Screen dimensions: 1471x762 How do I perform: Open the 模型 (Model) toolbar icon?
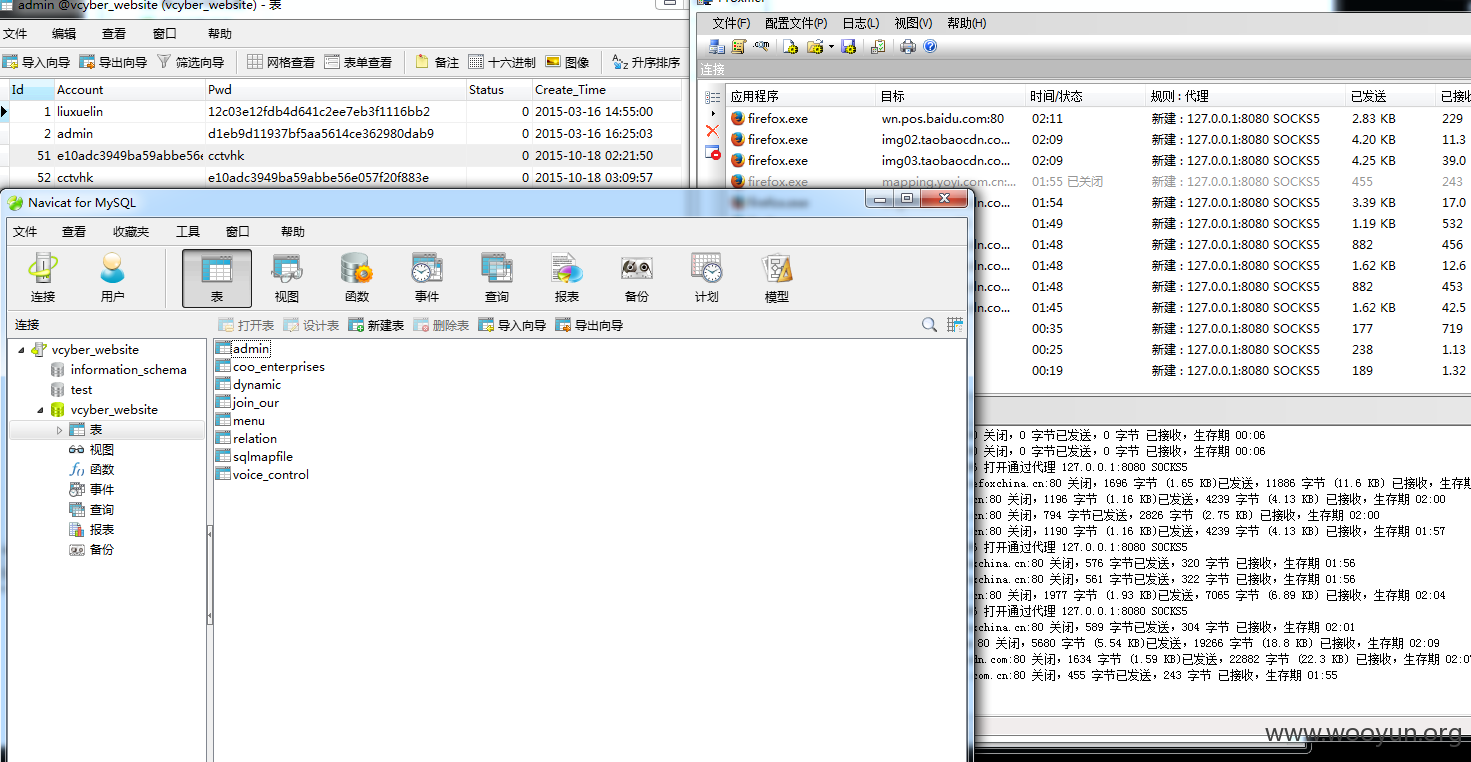pyautogui.click(x=777, y=277)
